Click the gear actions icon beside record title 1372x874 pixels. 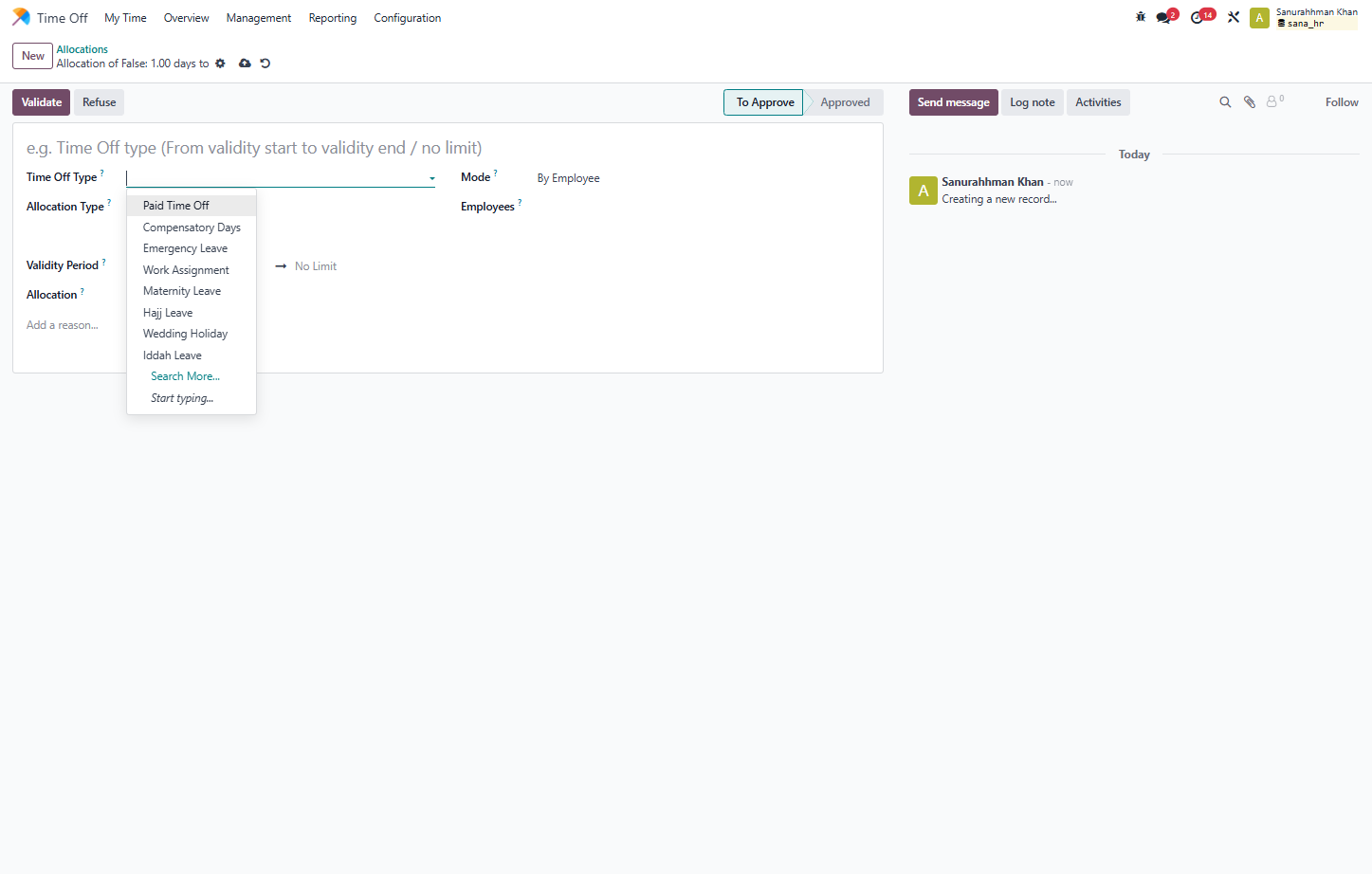pyautogui.click(x=220, y=64)
